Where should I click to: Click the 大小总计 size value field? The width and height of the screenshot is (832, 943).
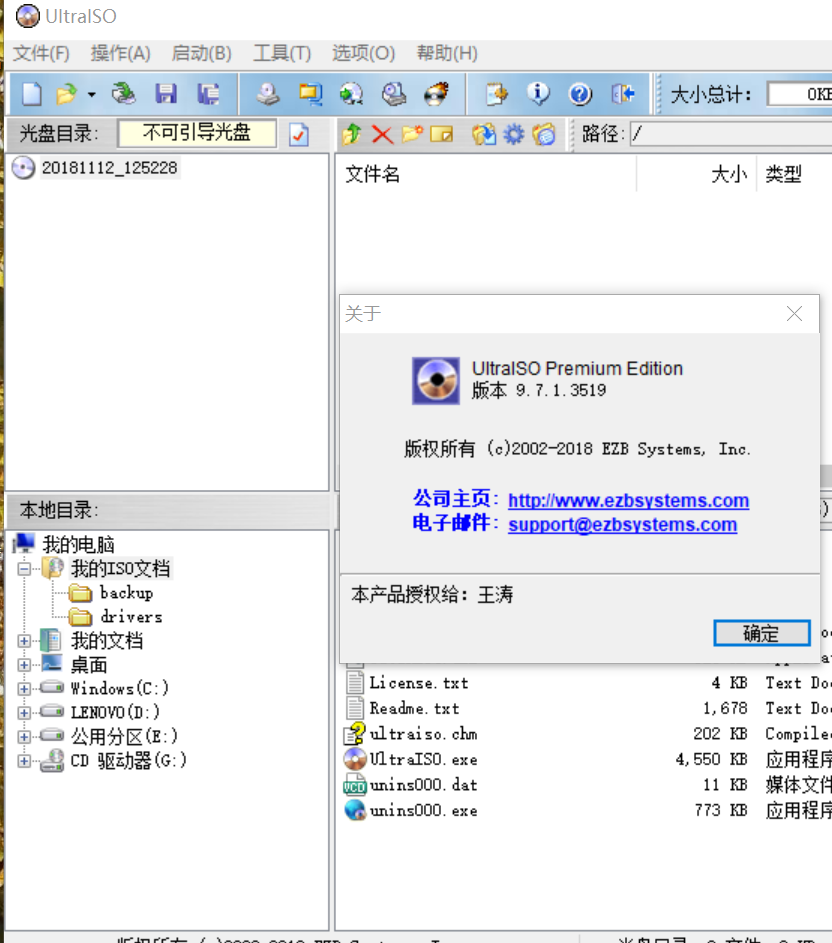click(x=800, y=94)
